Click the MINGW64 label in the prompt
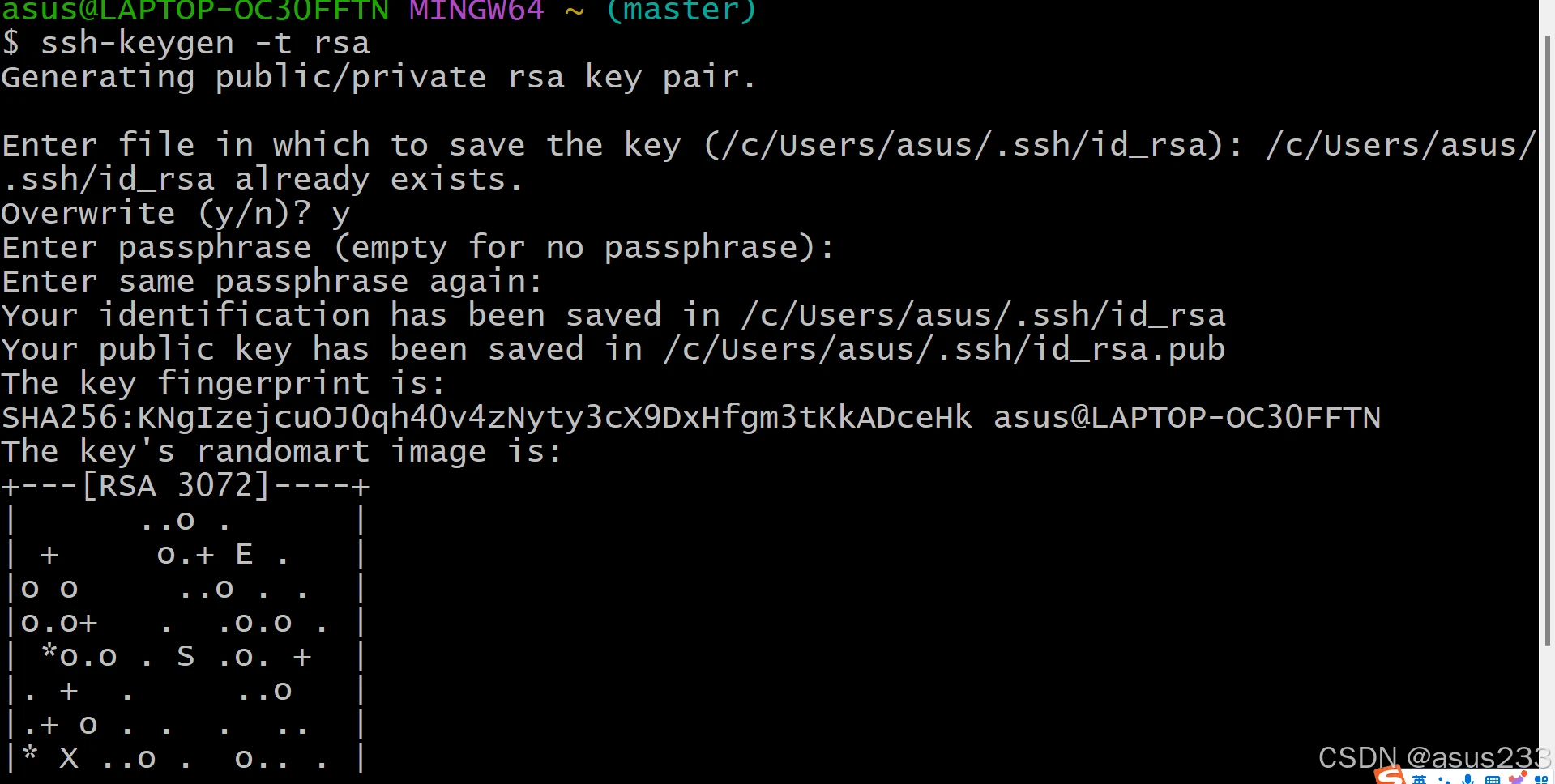The image size is (1555, 784). [476, 11]
